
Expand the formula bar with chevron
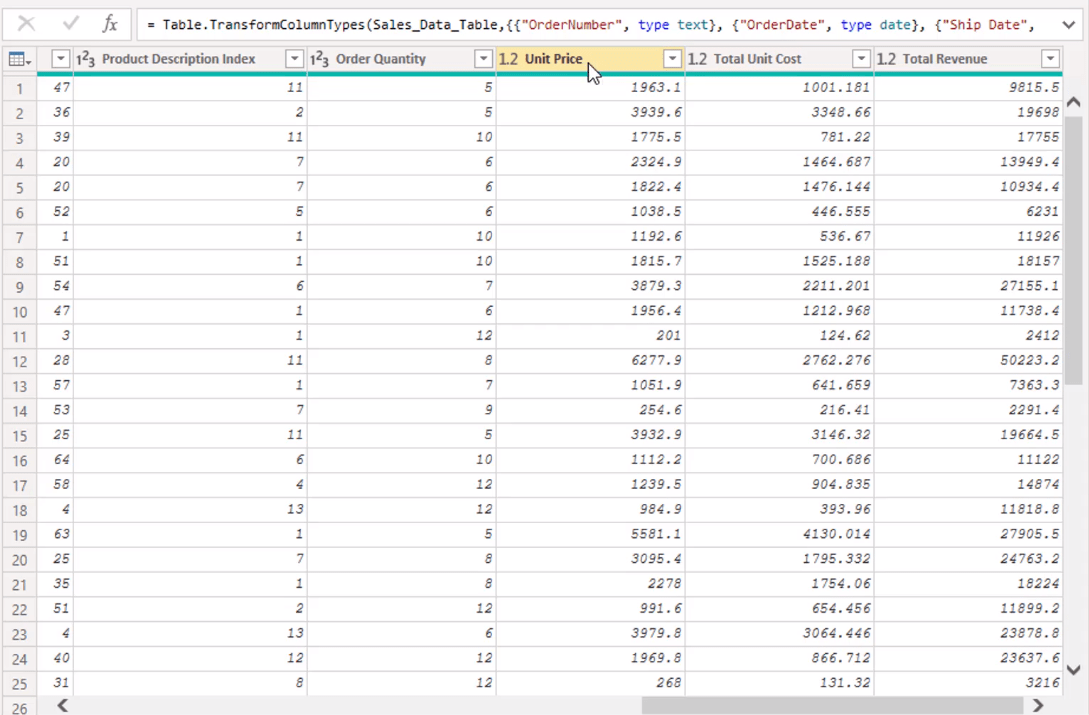coord(1068,25)
